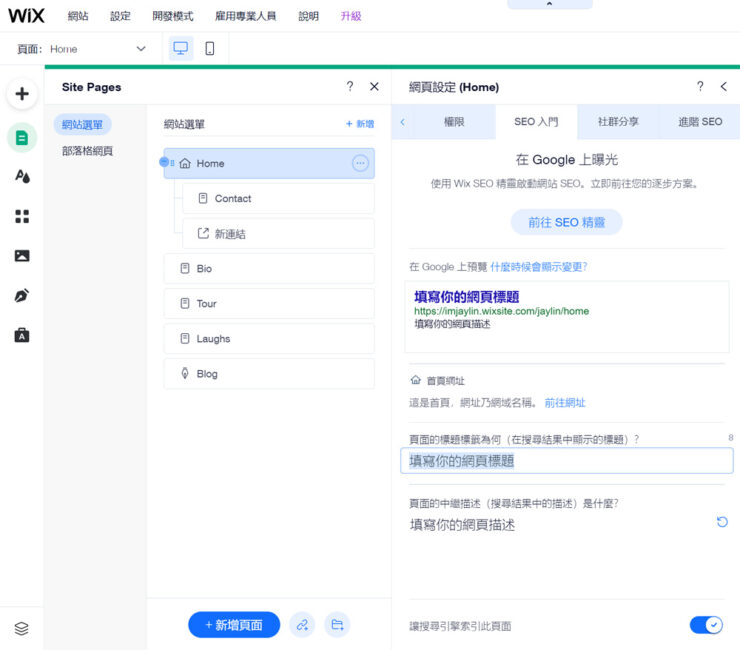Click the Blog page pen icon

click(185, 373)
